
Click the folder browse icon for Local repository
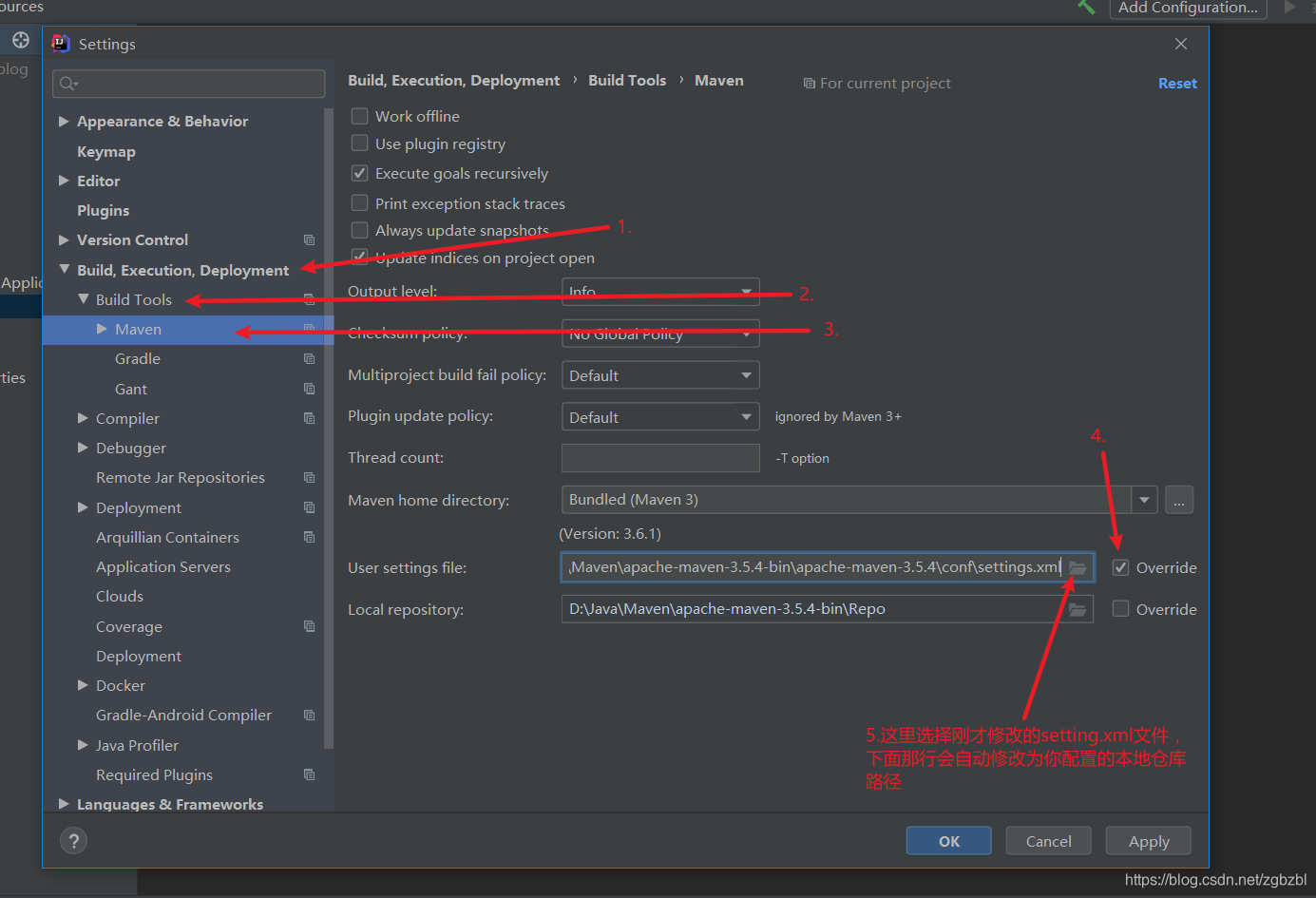(x=1078, y=609)
